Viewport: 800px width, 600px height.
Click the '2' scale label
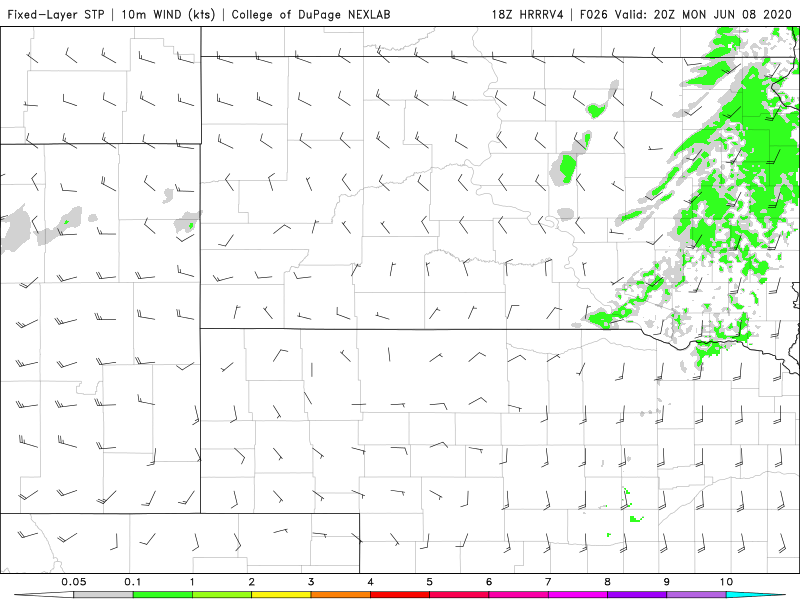click(x=252, y=582)
